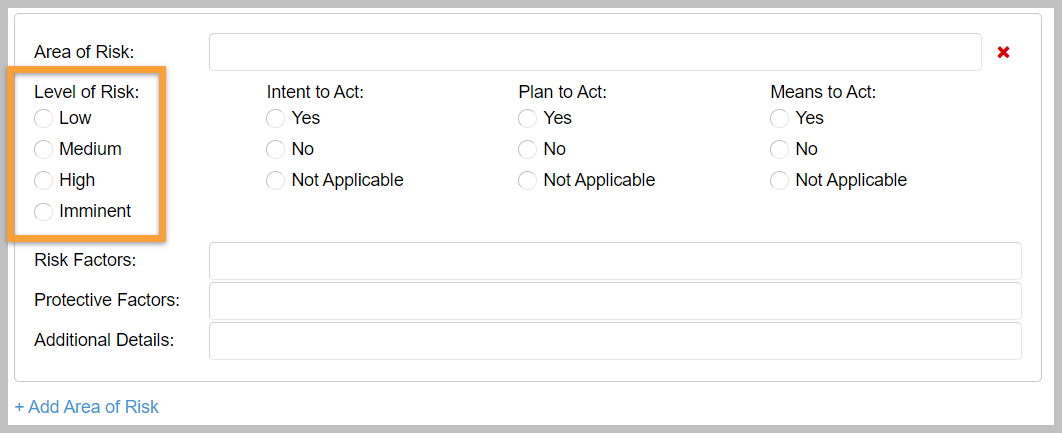This screenshot has width=1062, height=433.
Task: Focus the Risk Factors input box
Action: (615, 261)
